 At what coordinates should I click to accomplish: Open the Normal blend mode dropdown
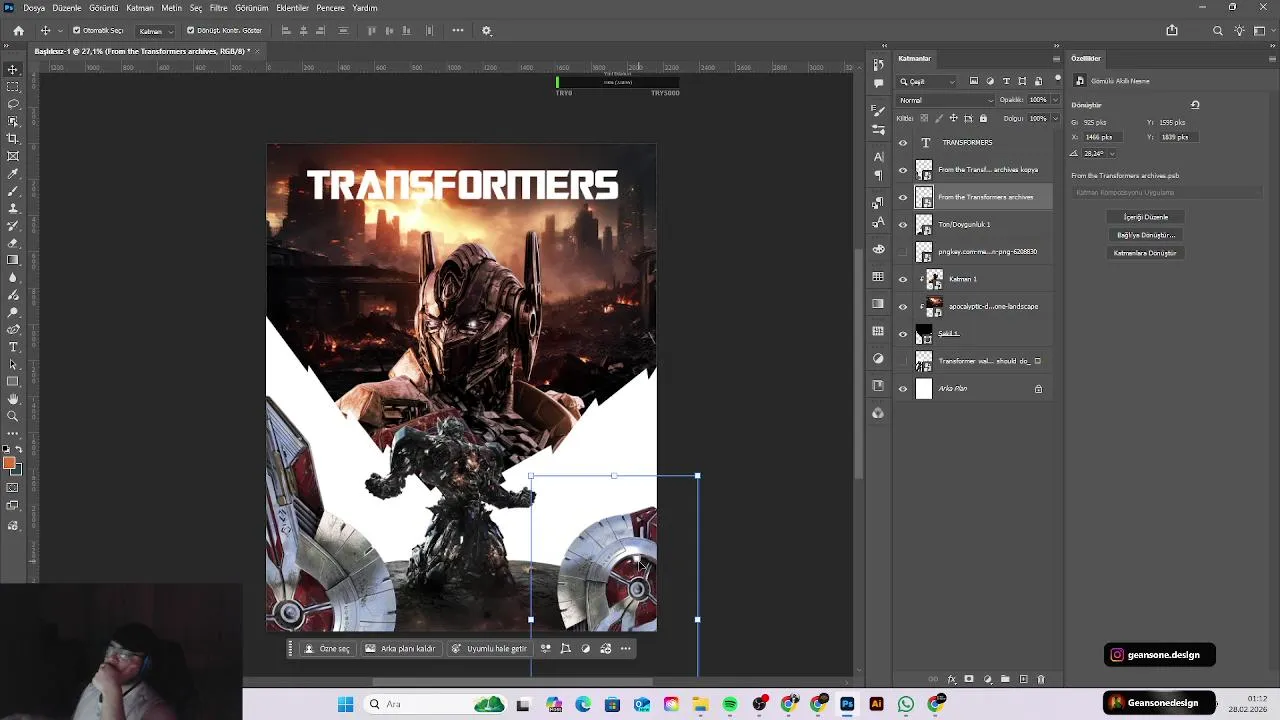[946, 100]
